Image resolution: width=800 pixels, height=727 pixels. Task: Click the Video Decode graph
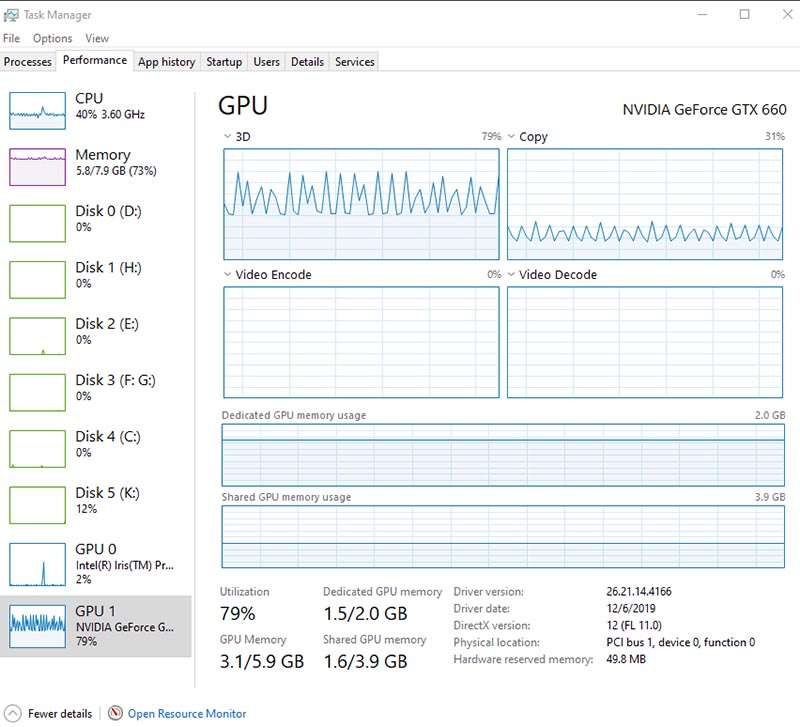pos(645,342)
